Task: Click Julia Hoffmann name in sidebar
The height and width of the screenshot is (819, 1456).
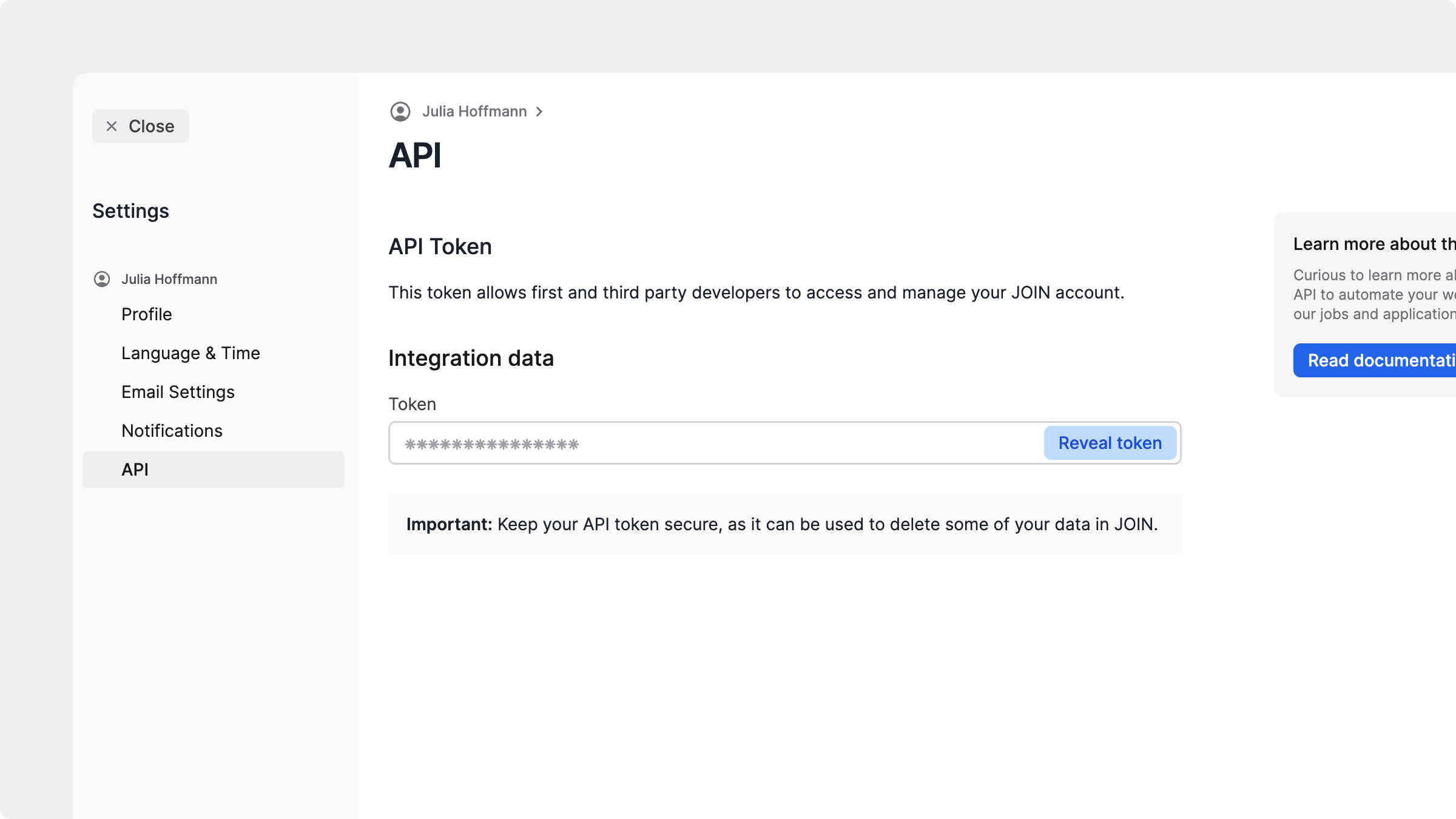Action: [169, 279]
